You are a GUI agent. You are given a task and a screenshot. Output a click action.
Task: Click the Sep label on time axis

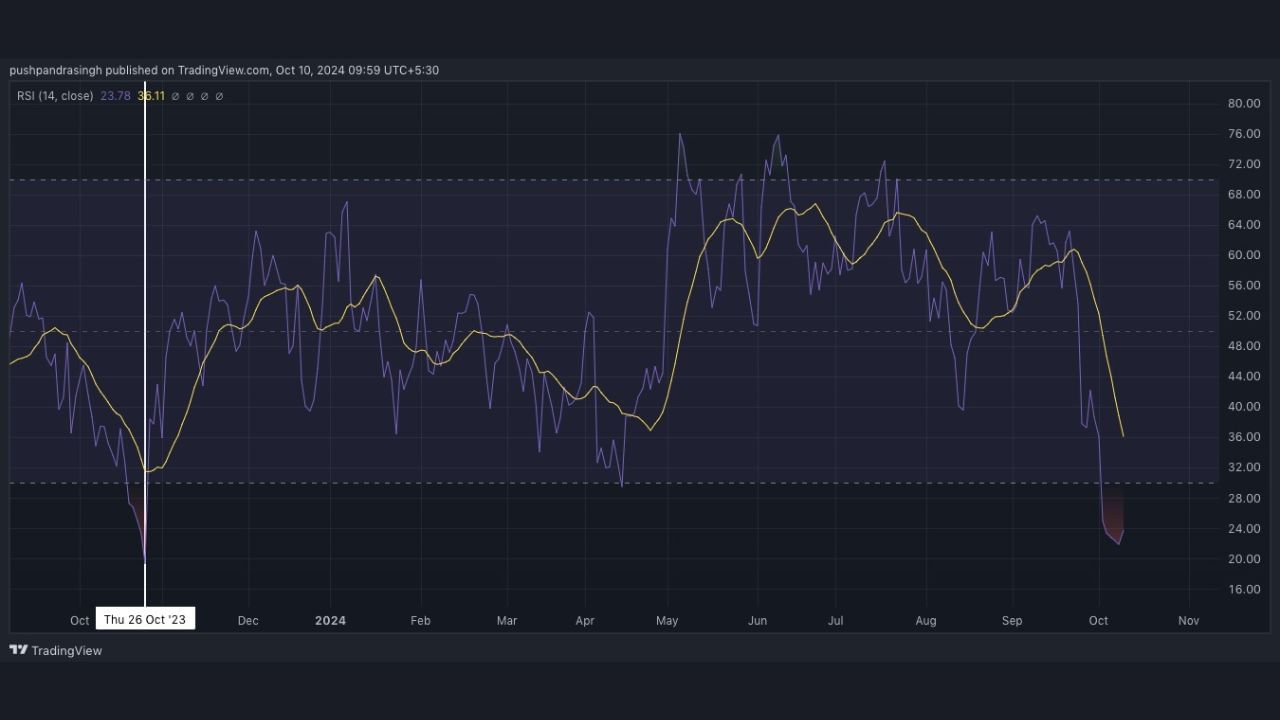(x=1012, y=621)
